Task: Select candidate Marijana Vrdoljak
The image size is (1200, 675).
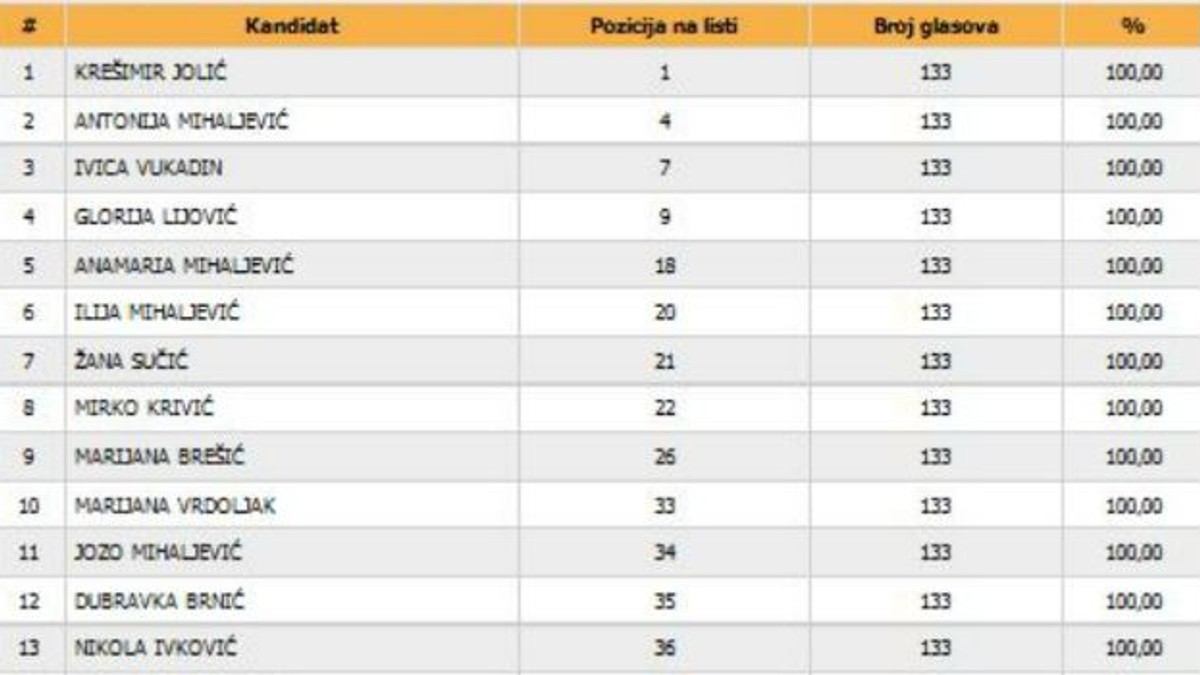Action: 175,506
